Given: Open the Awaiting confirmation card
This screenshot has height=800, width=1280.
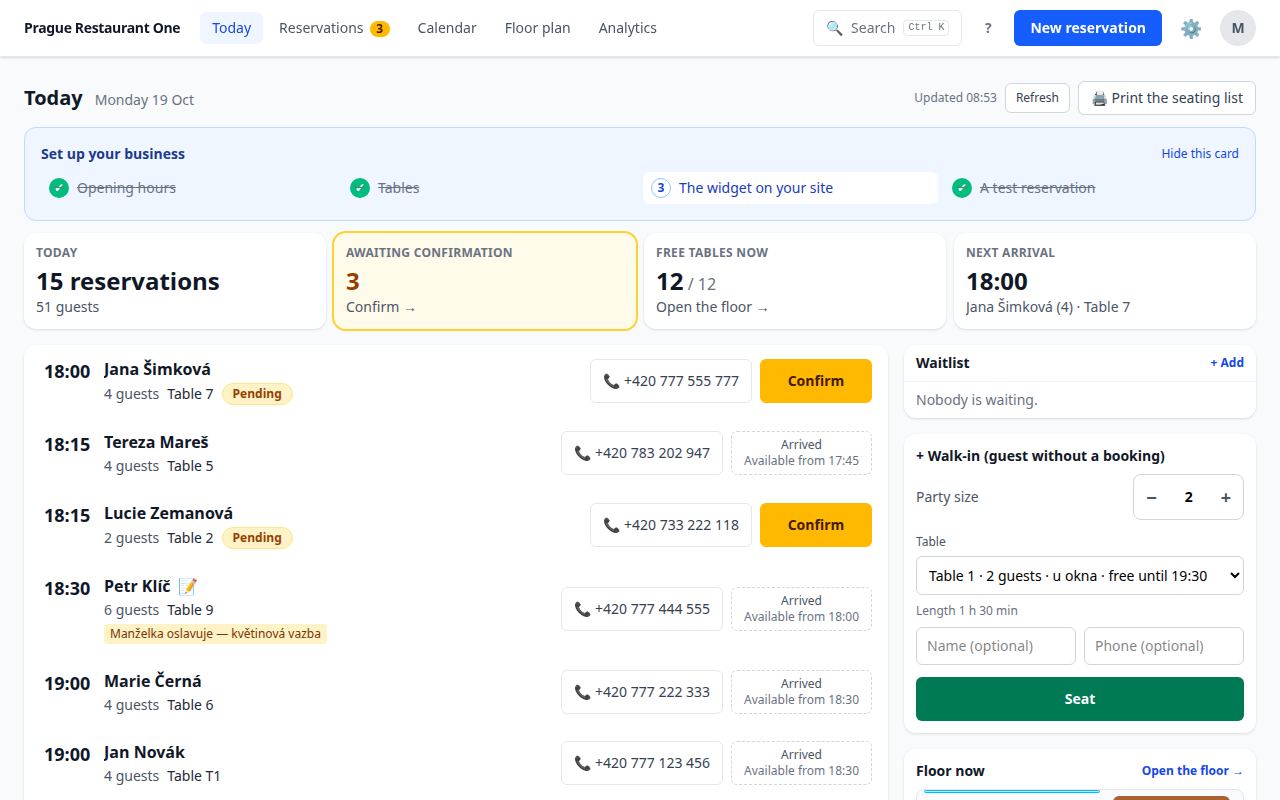Looking at the screenshot, I should coord(485,281).
